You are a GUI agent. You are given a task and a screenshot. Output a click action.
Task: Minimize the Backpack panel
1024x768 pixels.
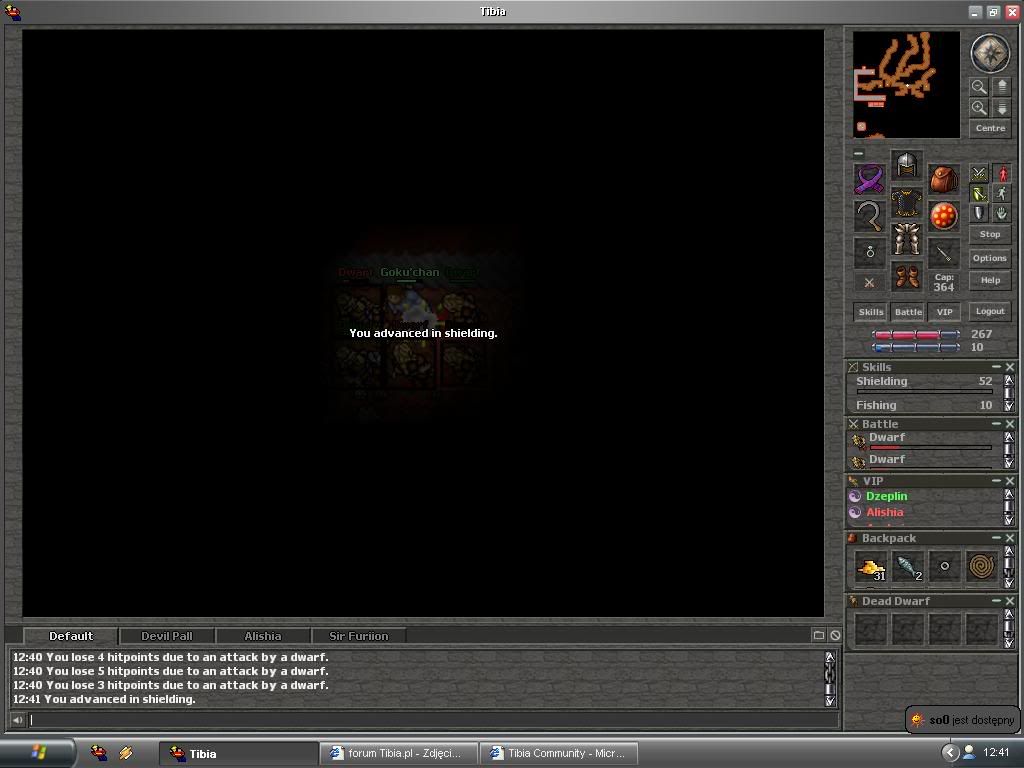[997, 538]
